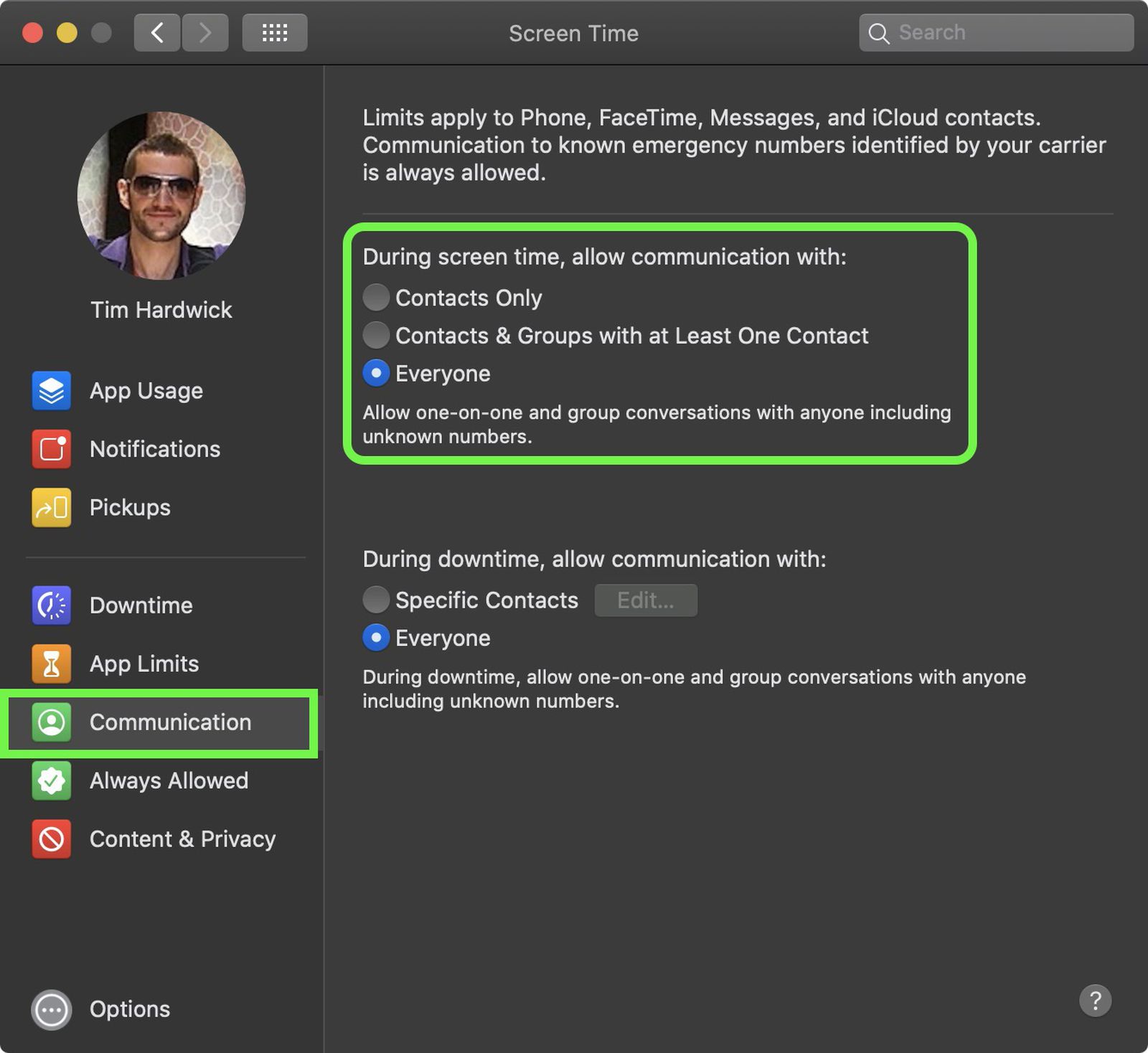The height and width of the screenshot is (1053, 1148).
Task: Open the Show All grid view
Action: click(x=275, y=32)
